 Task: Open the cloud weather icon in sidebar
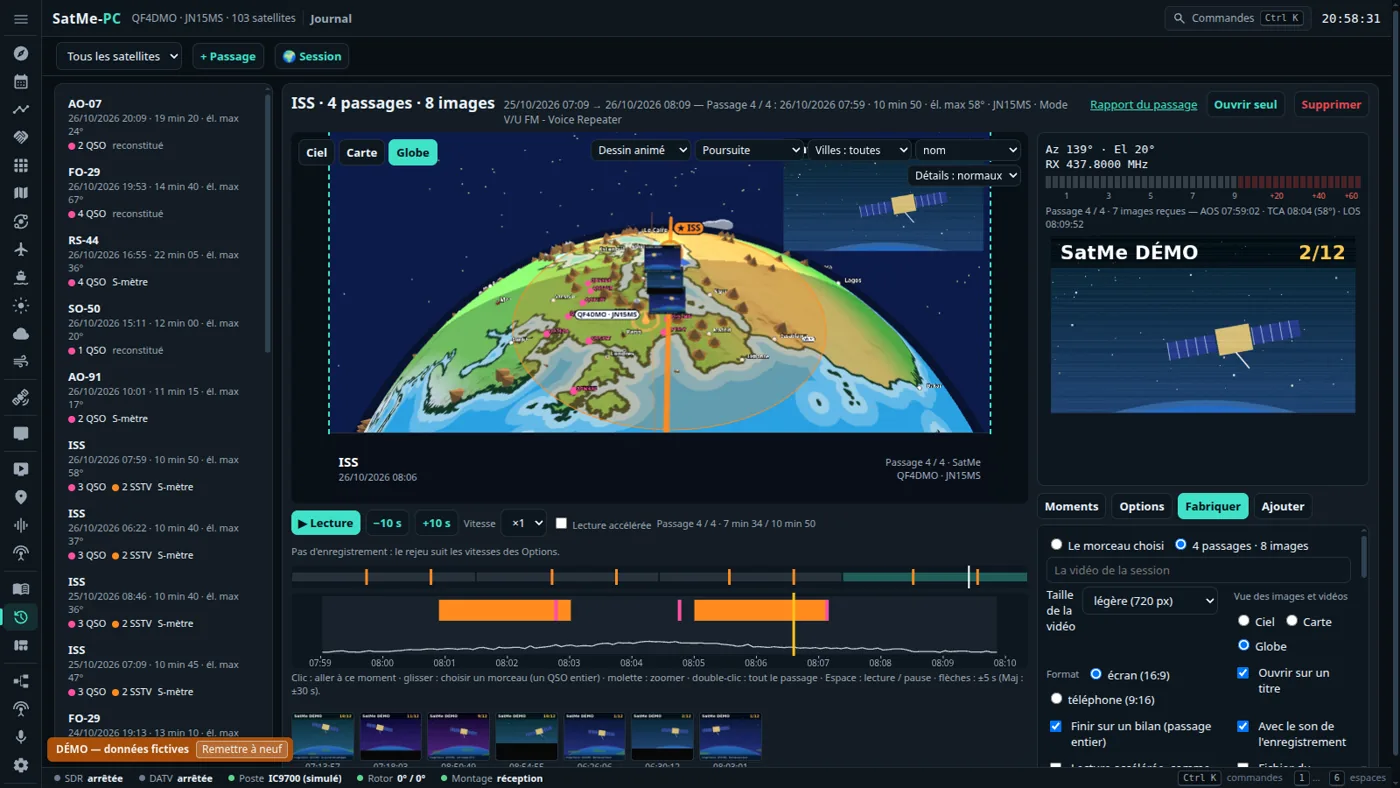pyautogui.click(x=21, y=334)
